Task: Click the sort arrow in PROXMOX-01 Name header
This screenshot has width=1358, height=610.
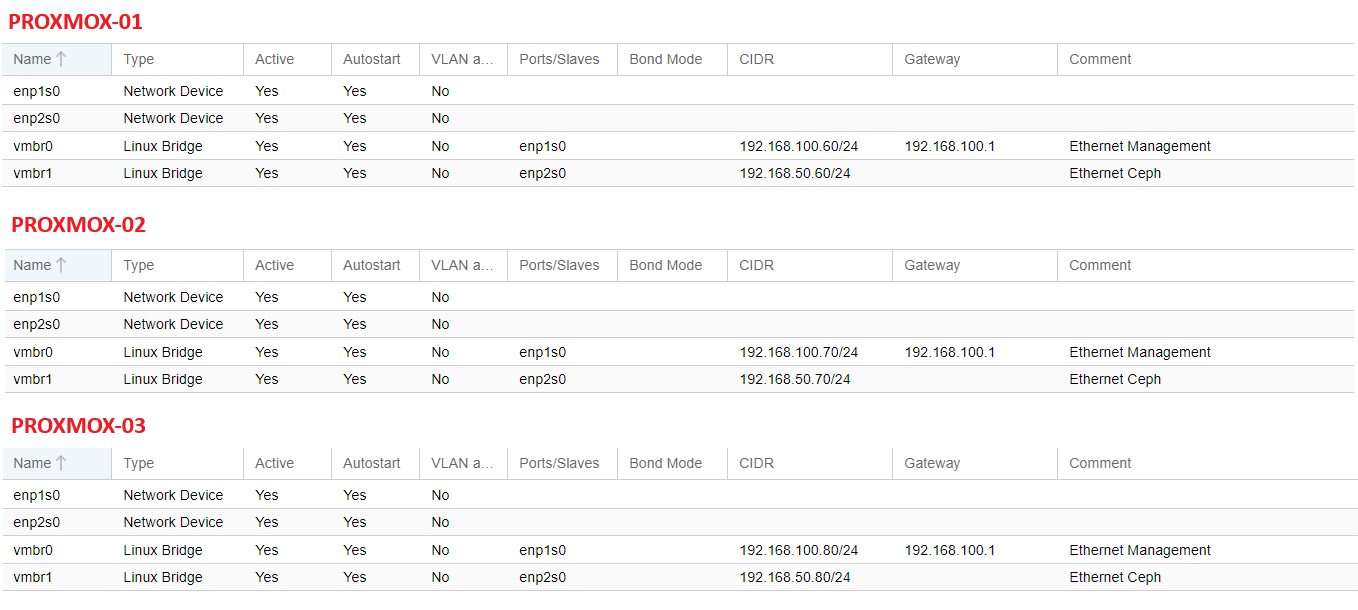Action: pyautogui.click(x=61, y=59)
